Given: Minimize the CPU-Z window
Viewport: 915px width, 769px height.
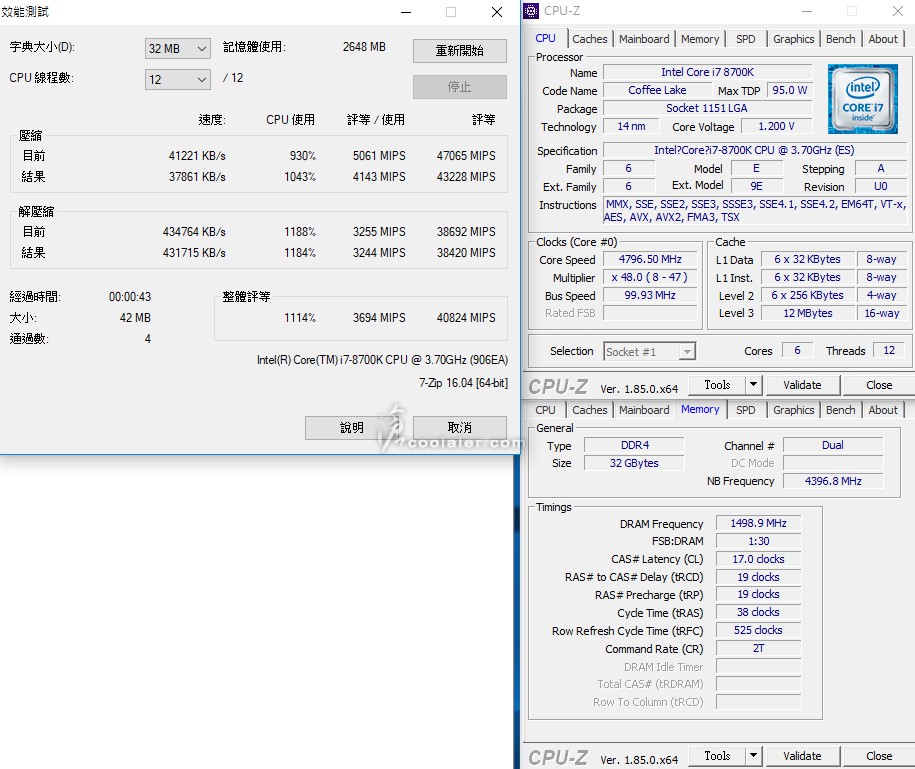Looking at the screenshot, I should (x=807, y=11).
